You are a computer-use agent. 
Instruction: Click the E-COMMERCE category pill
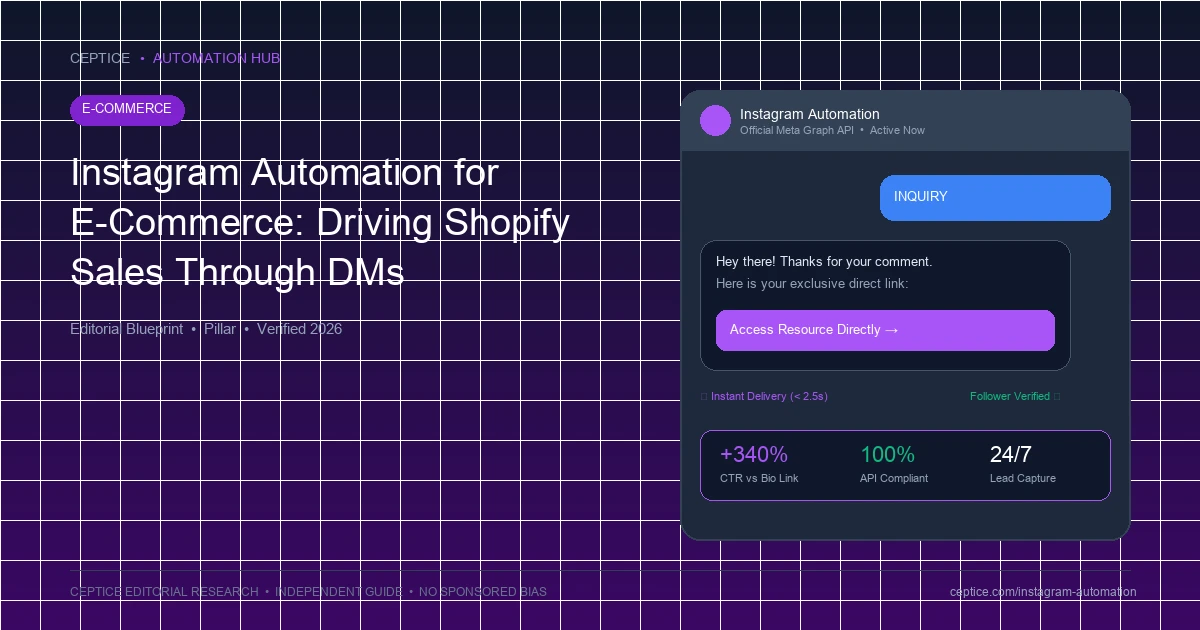(127, 110)
